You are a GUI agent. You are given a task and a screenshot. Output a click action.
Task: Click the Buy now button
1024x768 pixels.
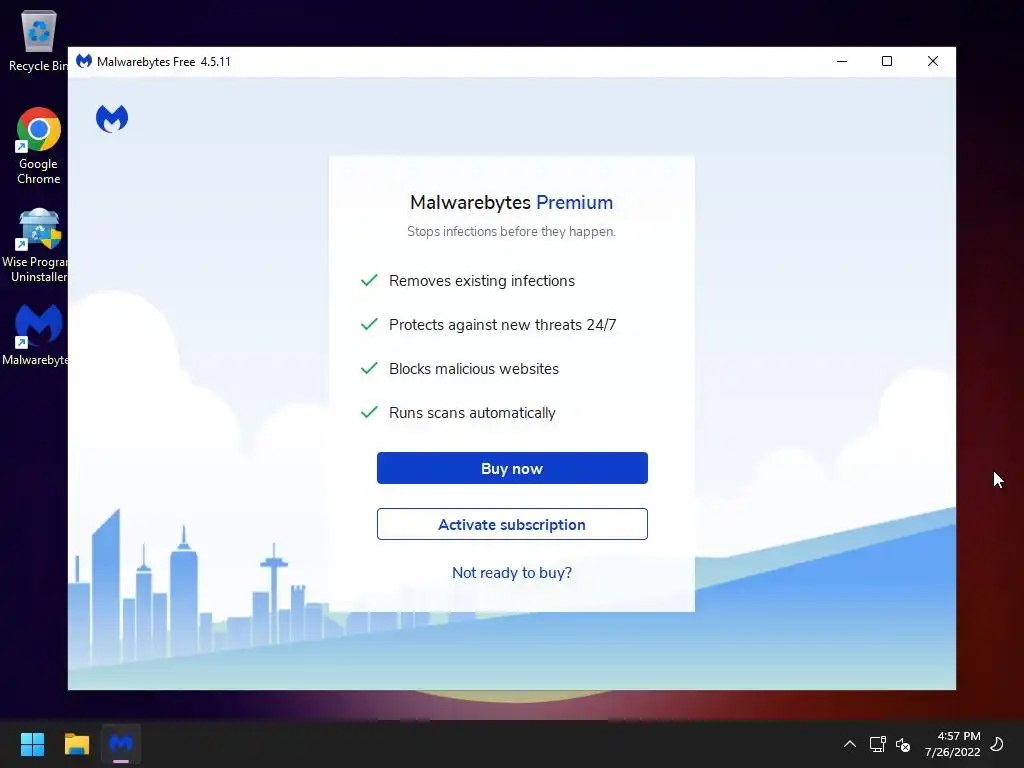(x=512, y=468)
